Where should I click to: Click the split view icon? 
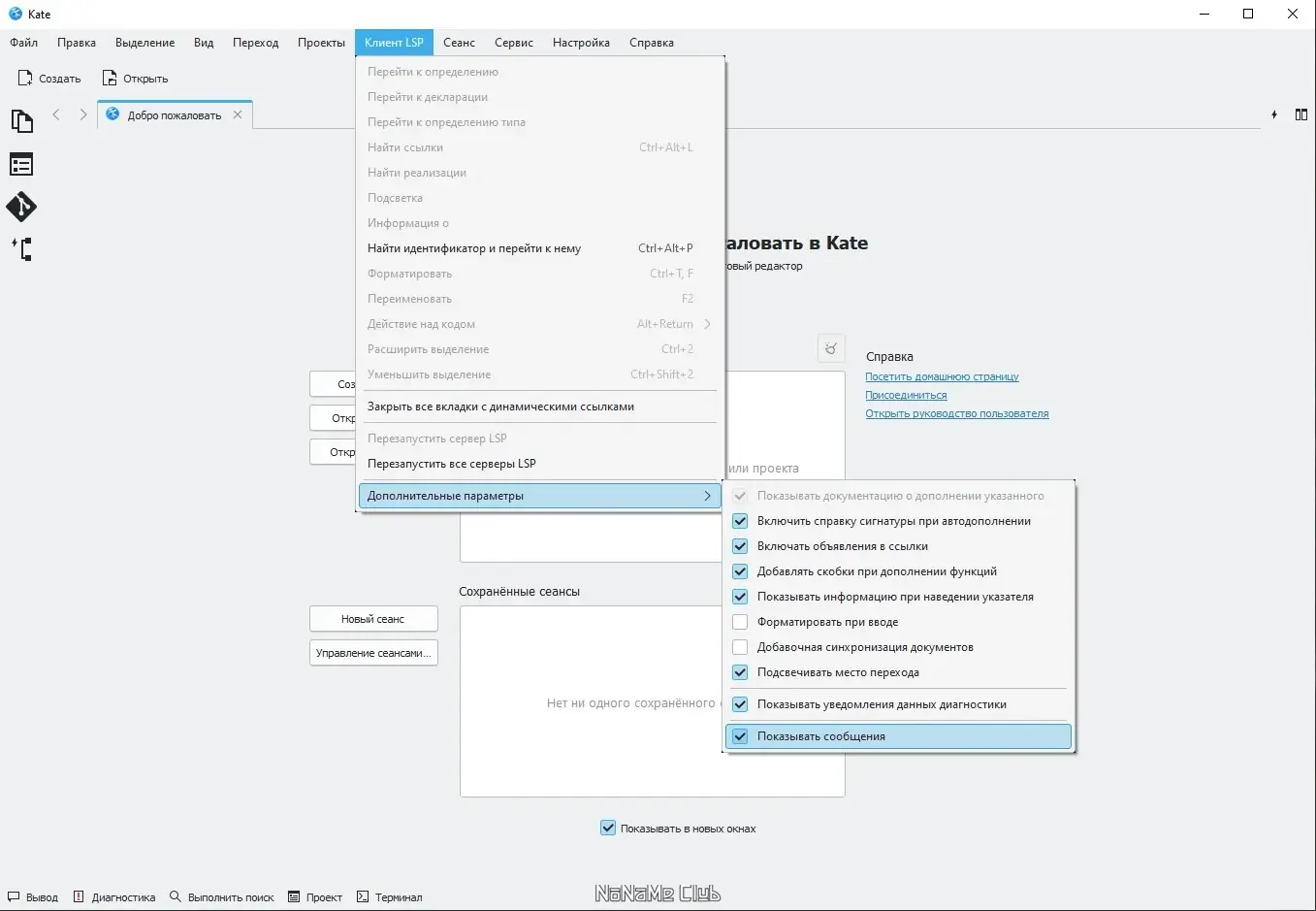click(1301, 114)
